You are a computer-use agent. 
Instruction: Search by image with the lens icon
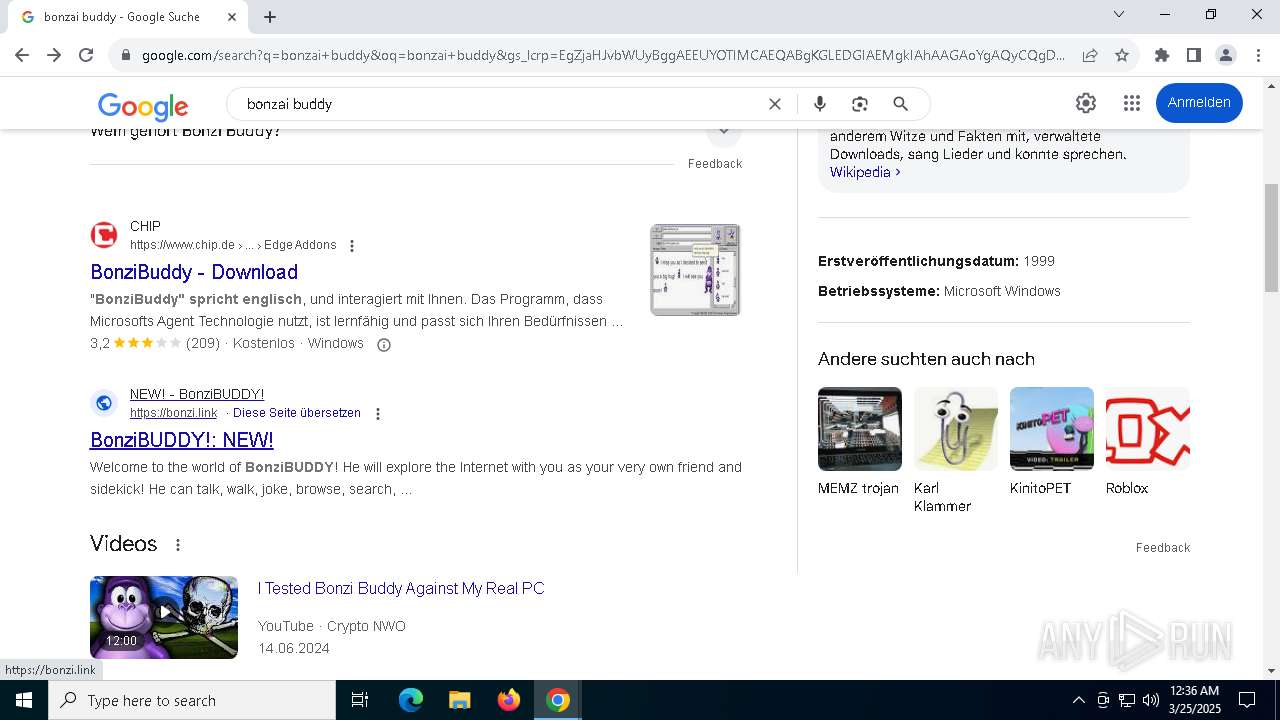coord(860,104)
